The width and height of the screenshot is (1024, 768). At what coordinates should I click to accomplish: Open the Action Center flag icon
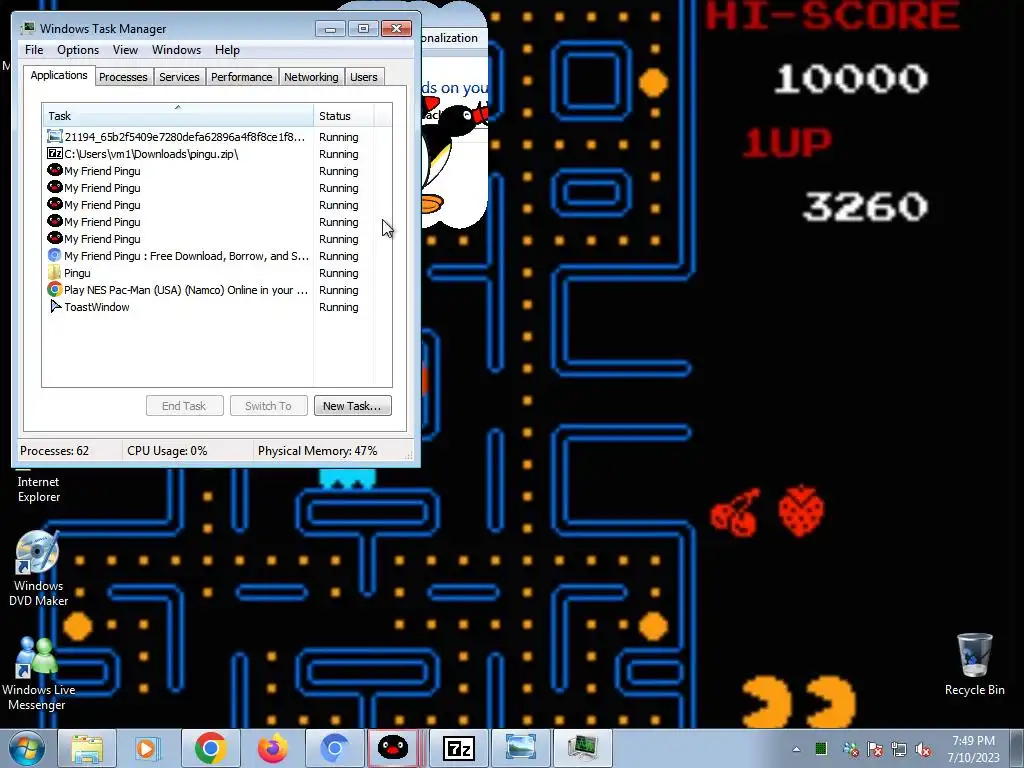click(x=875, y=750)
